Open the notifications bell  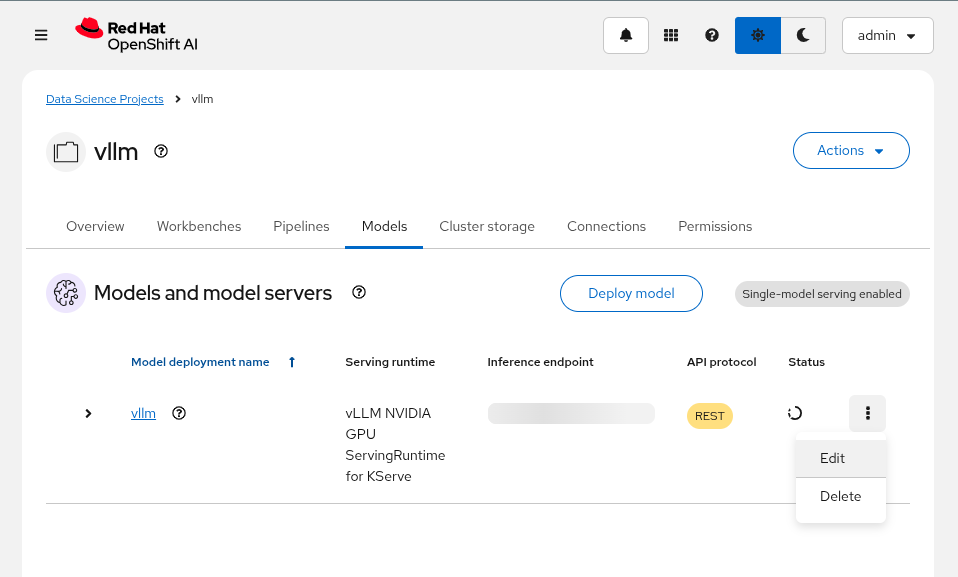point(626,35)
